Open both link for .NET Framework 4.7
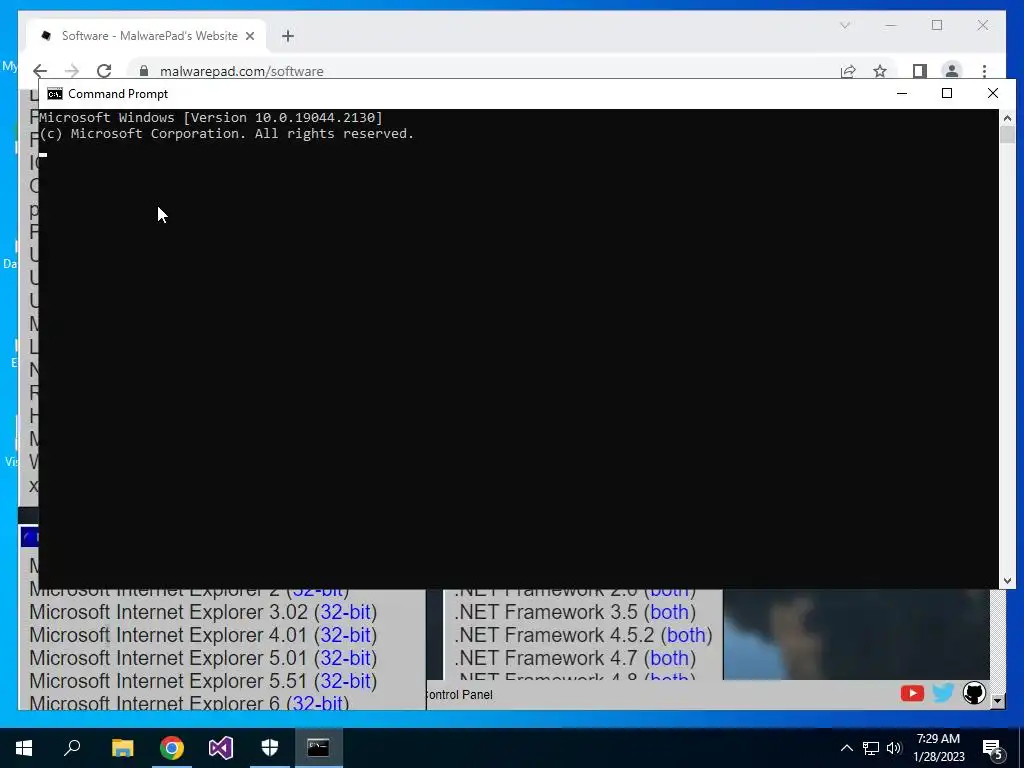Image resolution: width=1024 pixels, height=768 pixels. [669, 658]
